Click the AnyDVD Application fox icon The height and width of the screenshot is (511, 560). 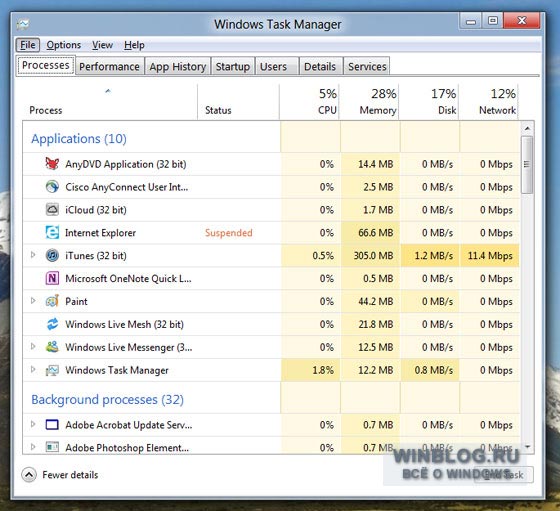(52, 164)
